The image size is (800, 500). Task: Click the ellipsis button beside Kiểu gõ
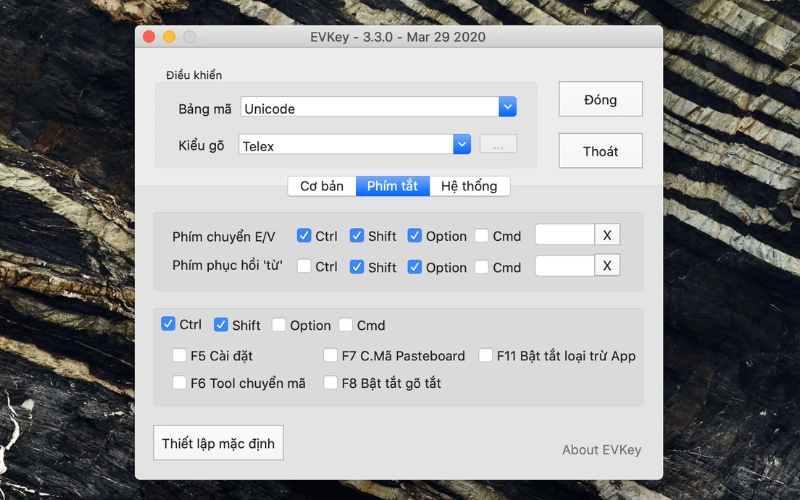click(x=498, y=144)
